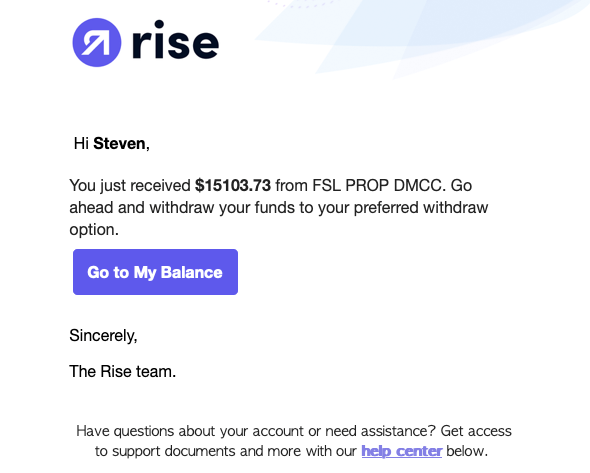590x473 pixels.
Task: Click the "Hi" word in the greeting
Action: point(81,143)
